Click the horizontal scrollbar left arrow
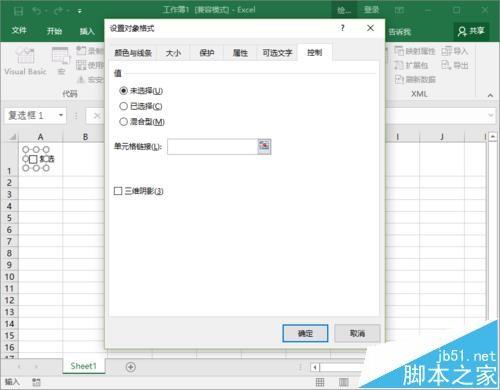This screenshot has width=500, height=390. click(x=315, y=367)
